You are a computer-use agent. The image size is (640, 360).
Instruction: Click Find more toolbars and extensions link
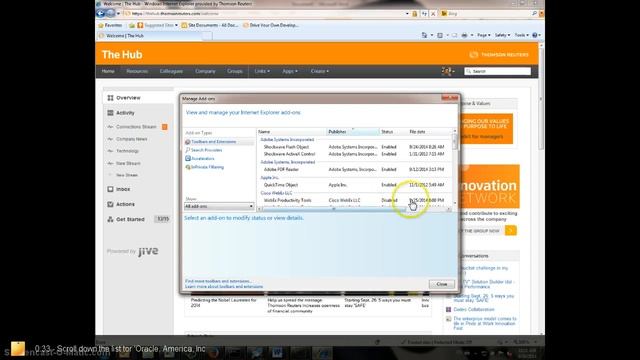pos(218,281)
